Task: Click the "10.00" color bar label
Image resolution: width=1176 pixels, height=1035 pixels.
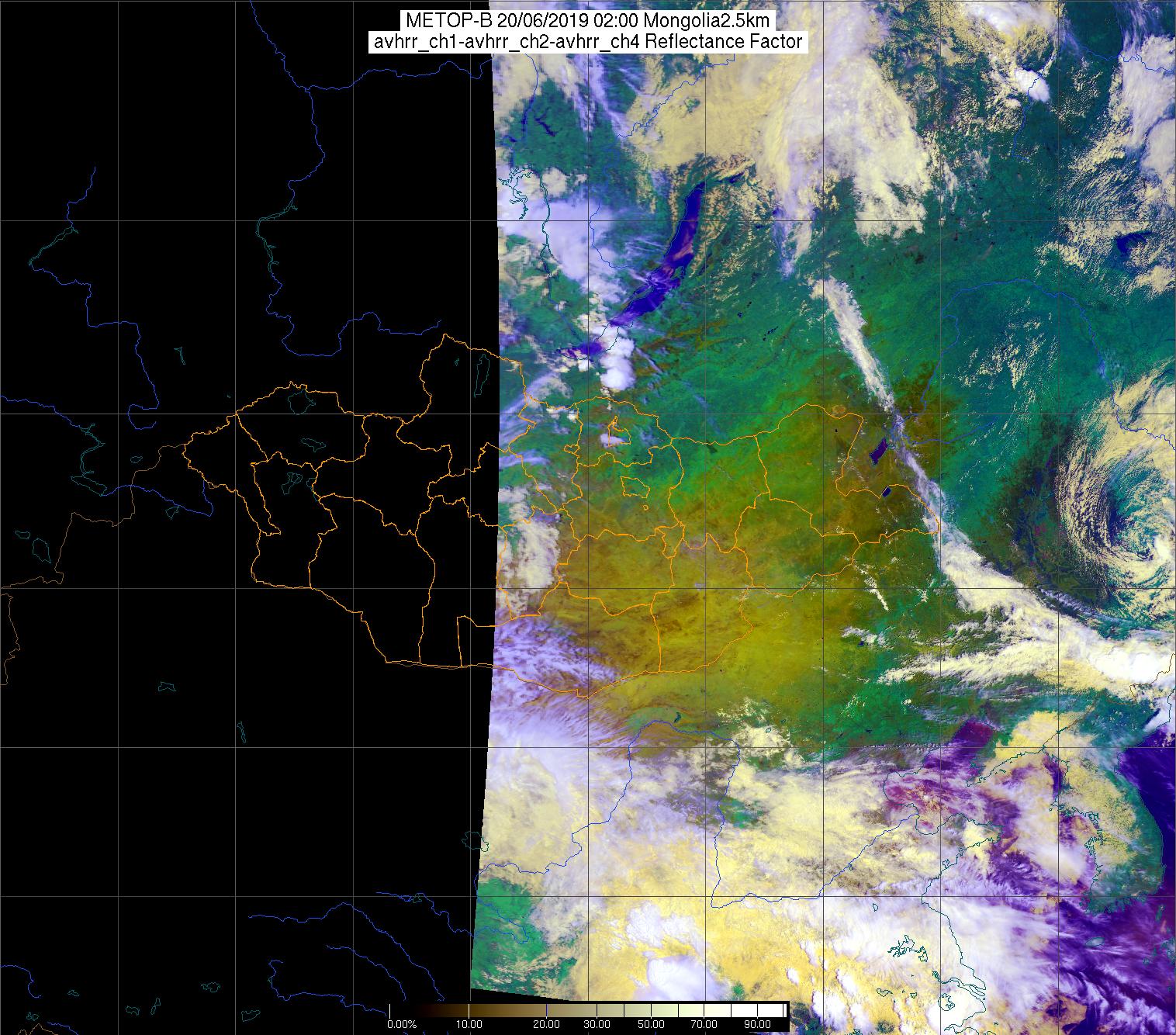Action: point(469,1025)
